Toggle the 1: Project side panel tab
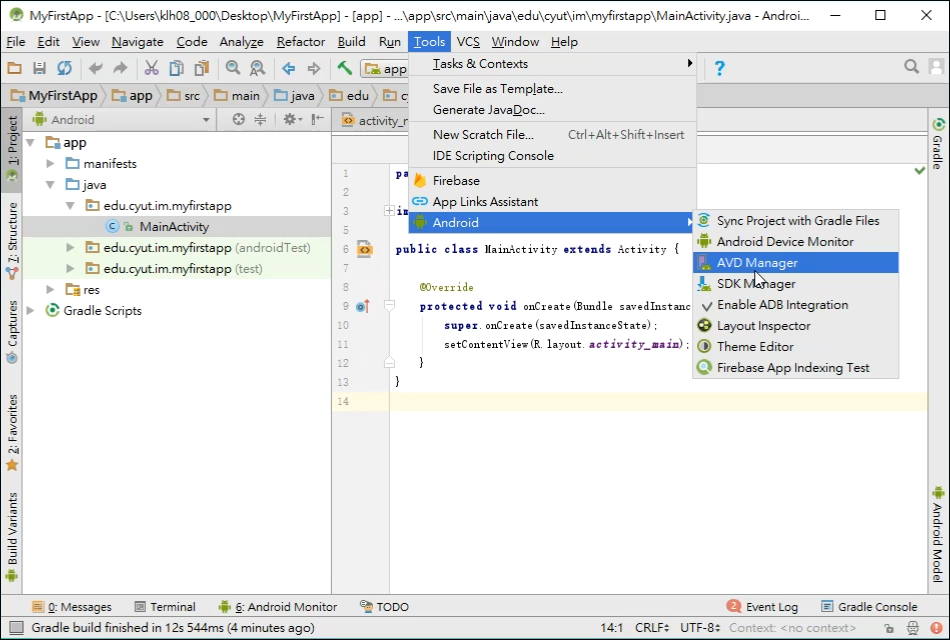 click(x=12, y=149)
